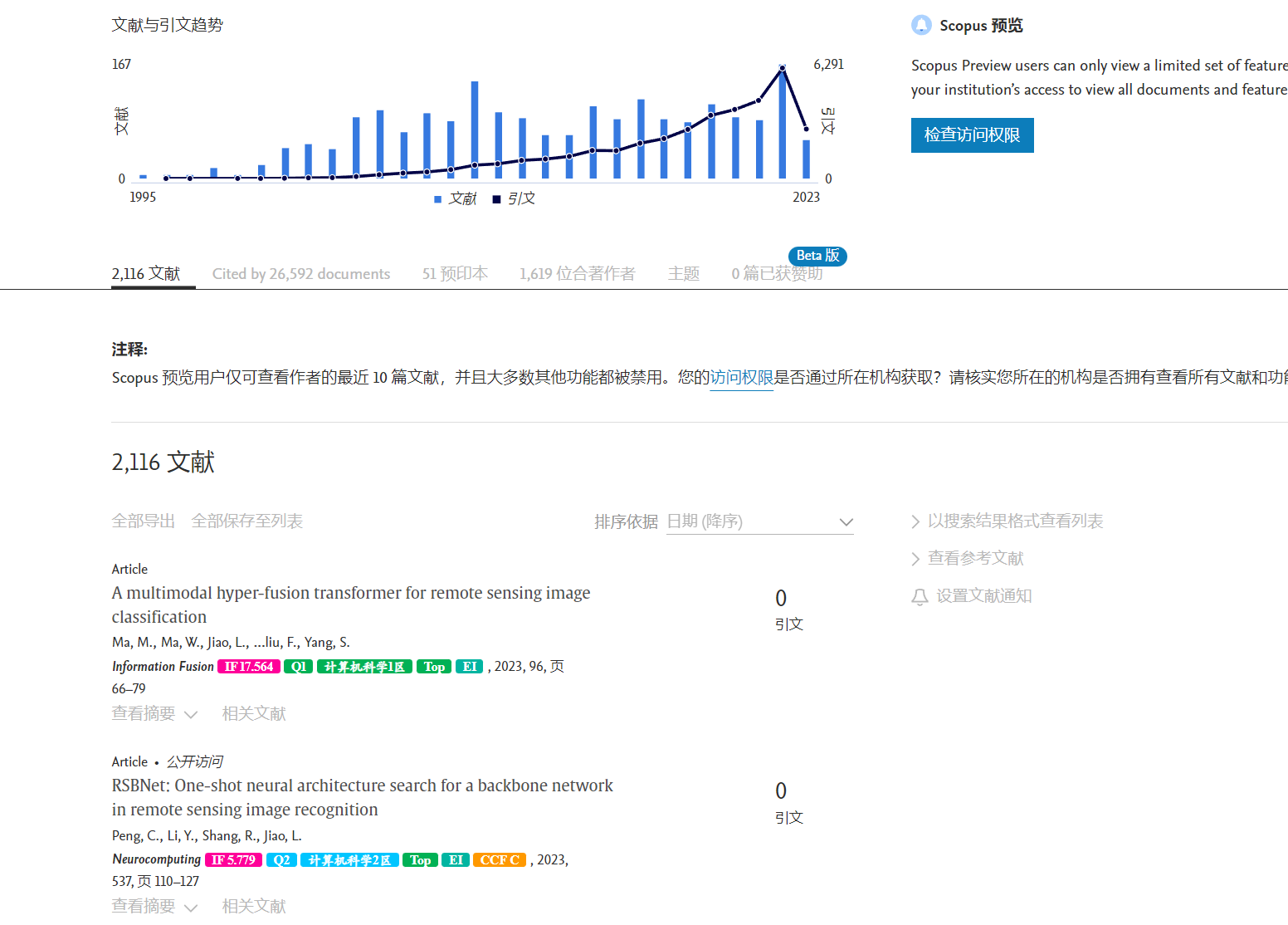Open the 访问权限 link in the note
This screenshot has height=925, width=1288.
pos(741,378)
